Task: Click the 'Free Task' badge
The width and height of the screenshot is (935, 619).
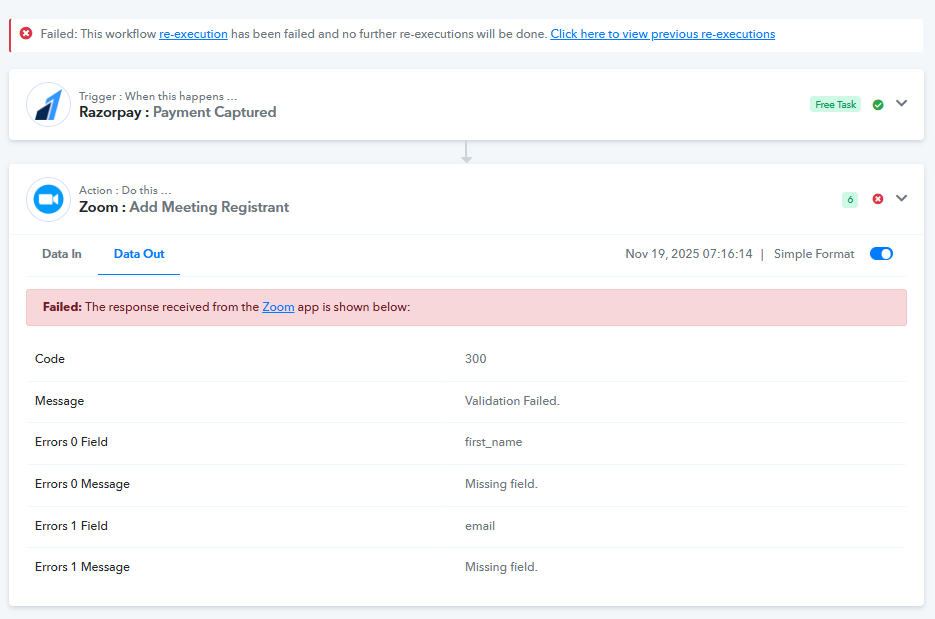Action: point(835,104)
